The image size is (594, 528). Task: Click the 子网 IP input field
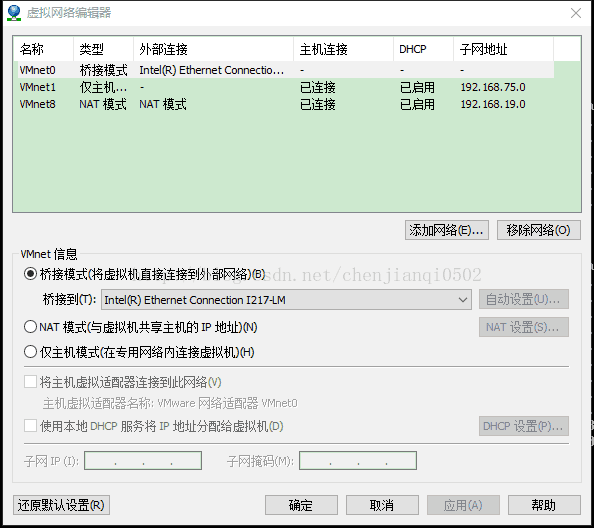[143, 460]
